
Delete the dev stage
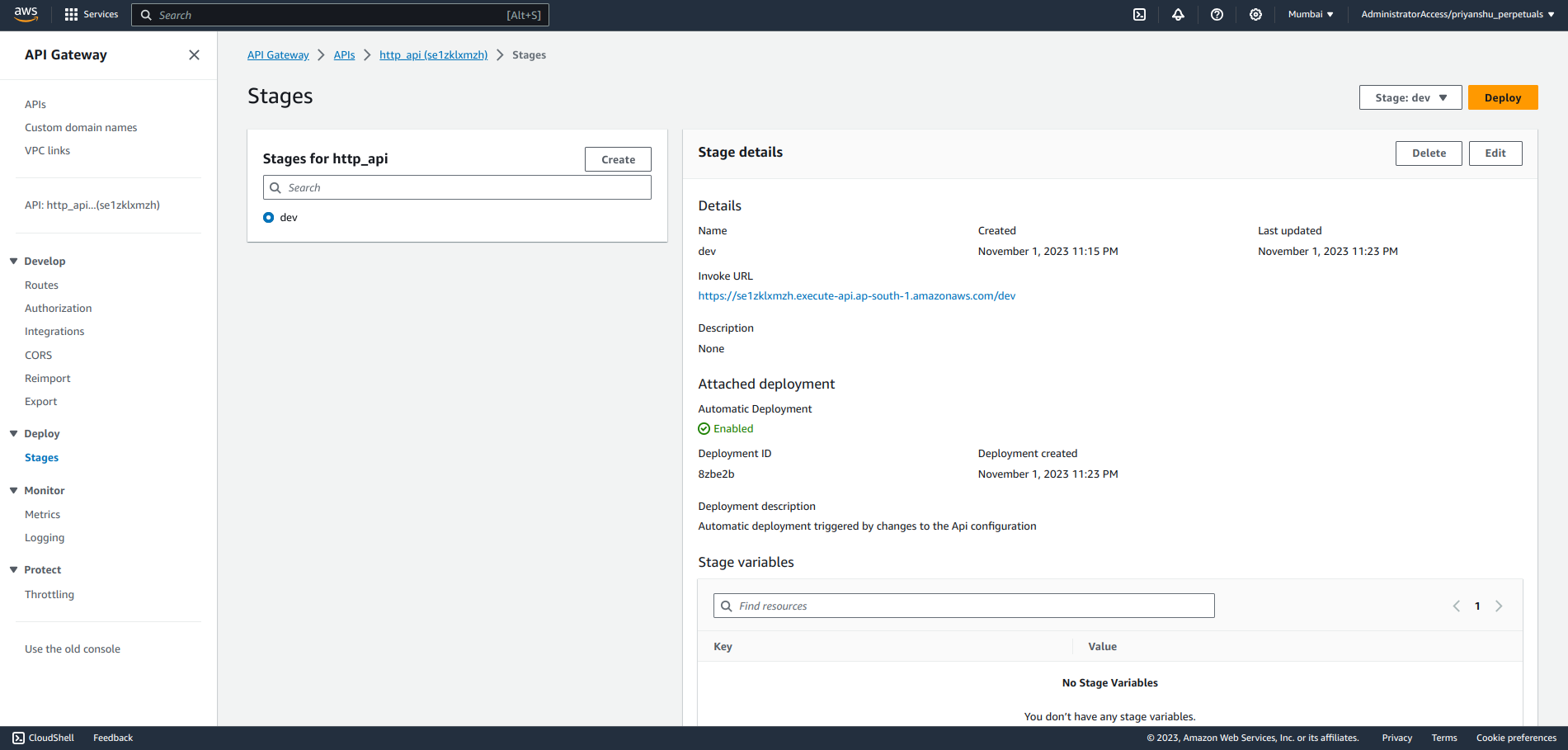point(1429,153)
